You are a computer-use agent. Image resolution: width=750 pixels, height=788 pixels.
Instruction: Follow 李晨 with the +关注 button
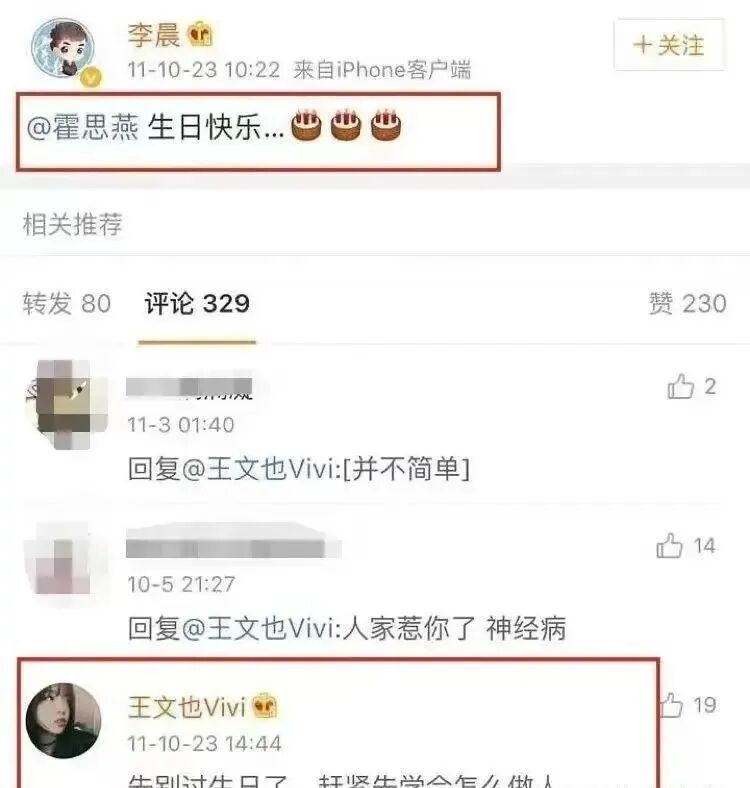(669, 45)
